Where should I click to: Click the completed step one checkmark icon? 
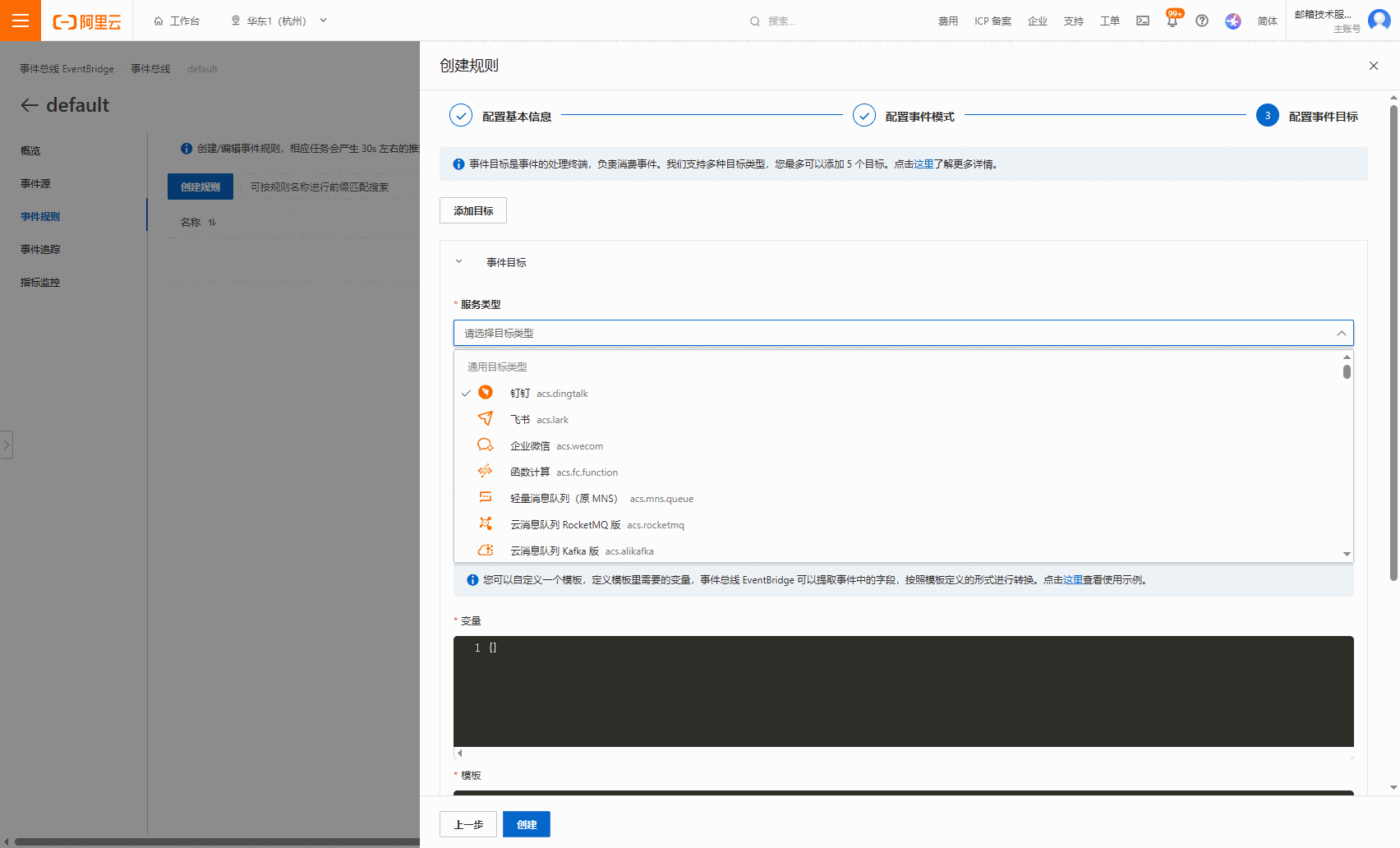click(x=461, y=116)
